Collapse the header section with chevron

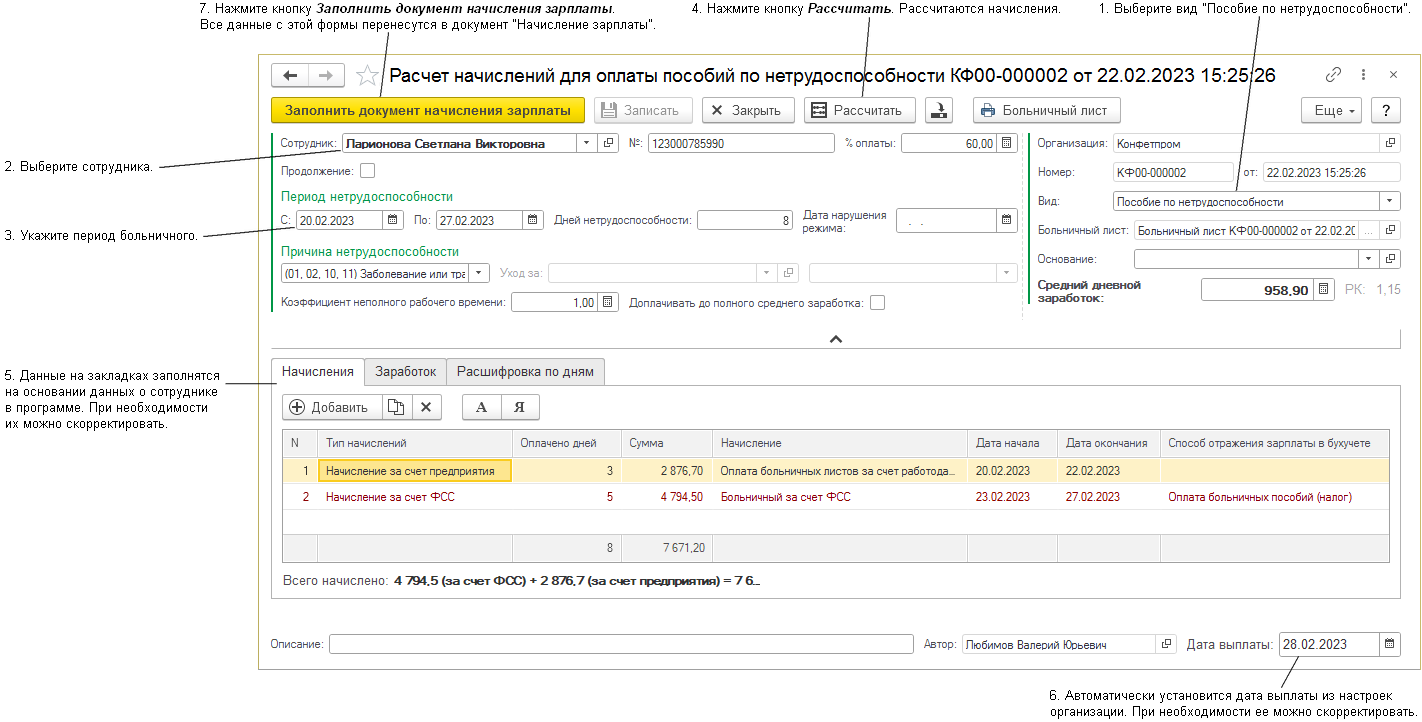pos(836,339)
